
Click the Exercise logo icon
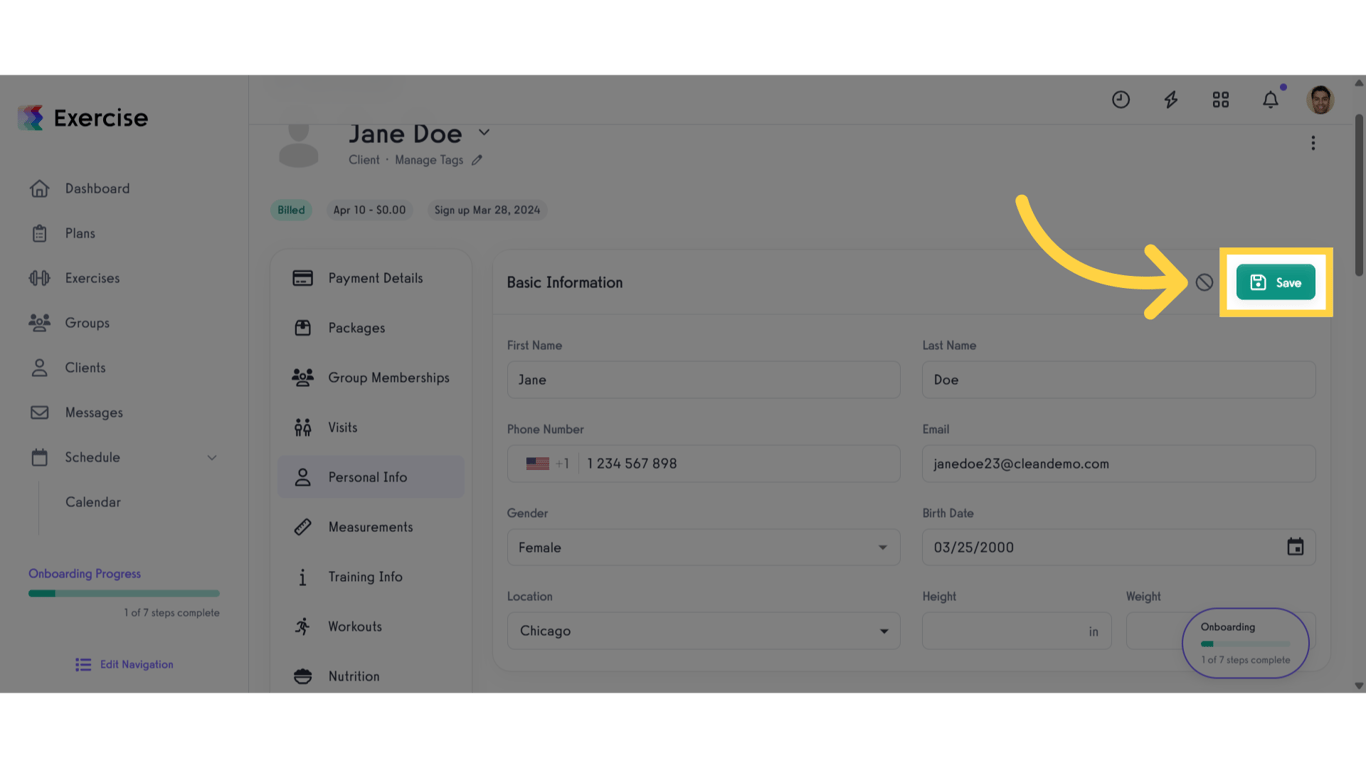pyautogui.click(x=31, y=118)
